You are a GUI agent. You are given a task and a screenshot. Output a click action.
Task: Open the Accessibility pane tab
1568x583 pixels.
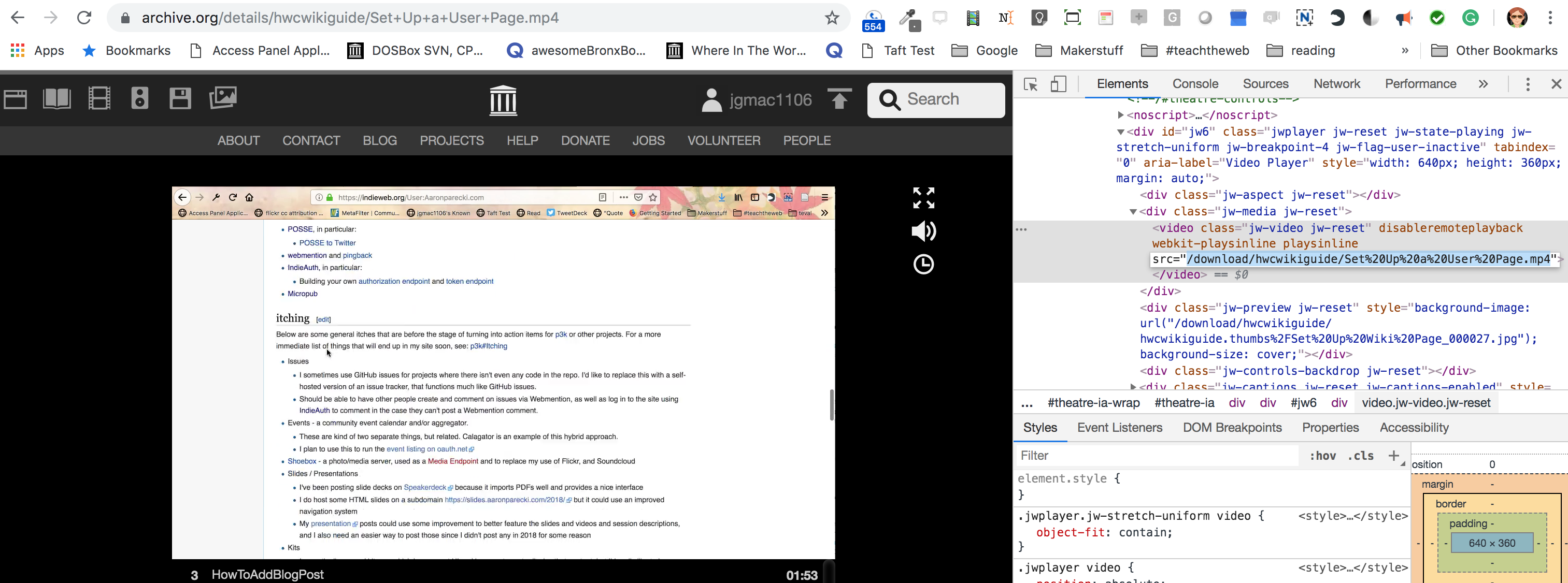[x=1414, y=428]
